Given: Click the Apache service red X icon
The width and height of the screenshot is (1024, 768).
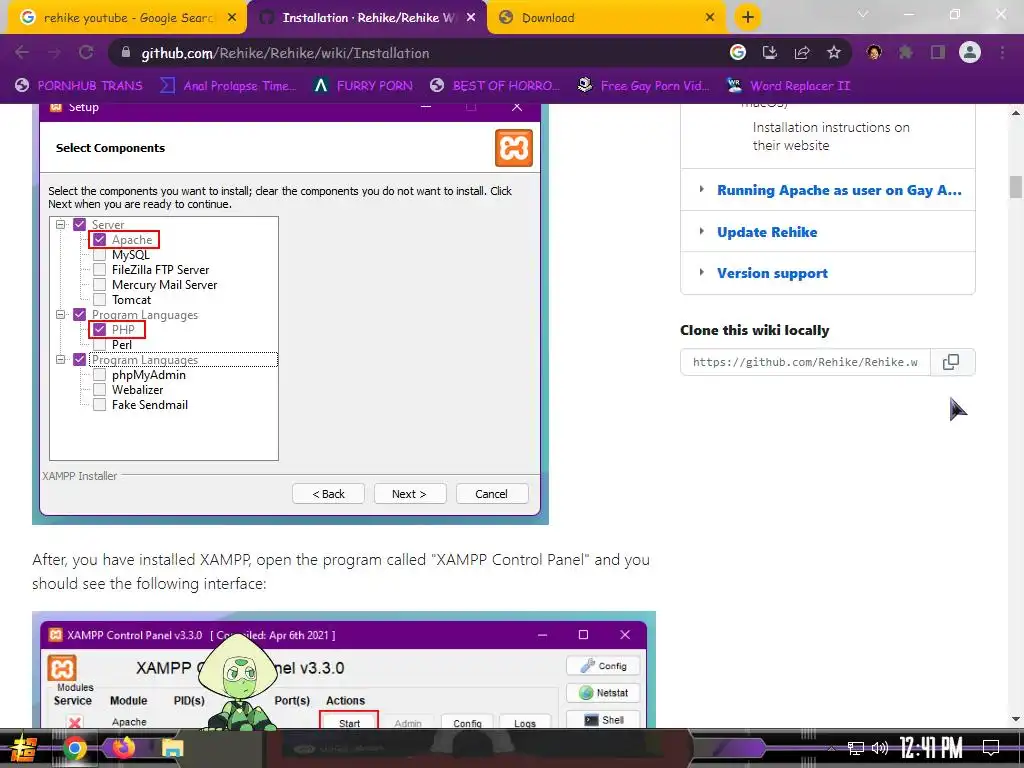Looking at the screenshot, I should click(x=74, y=722).
